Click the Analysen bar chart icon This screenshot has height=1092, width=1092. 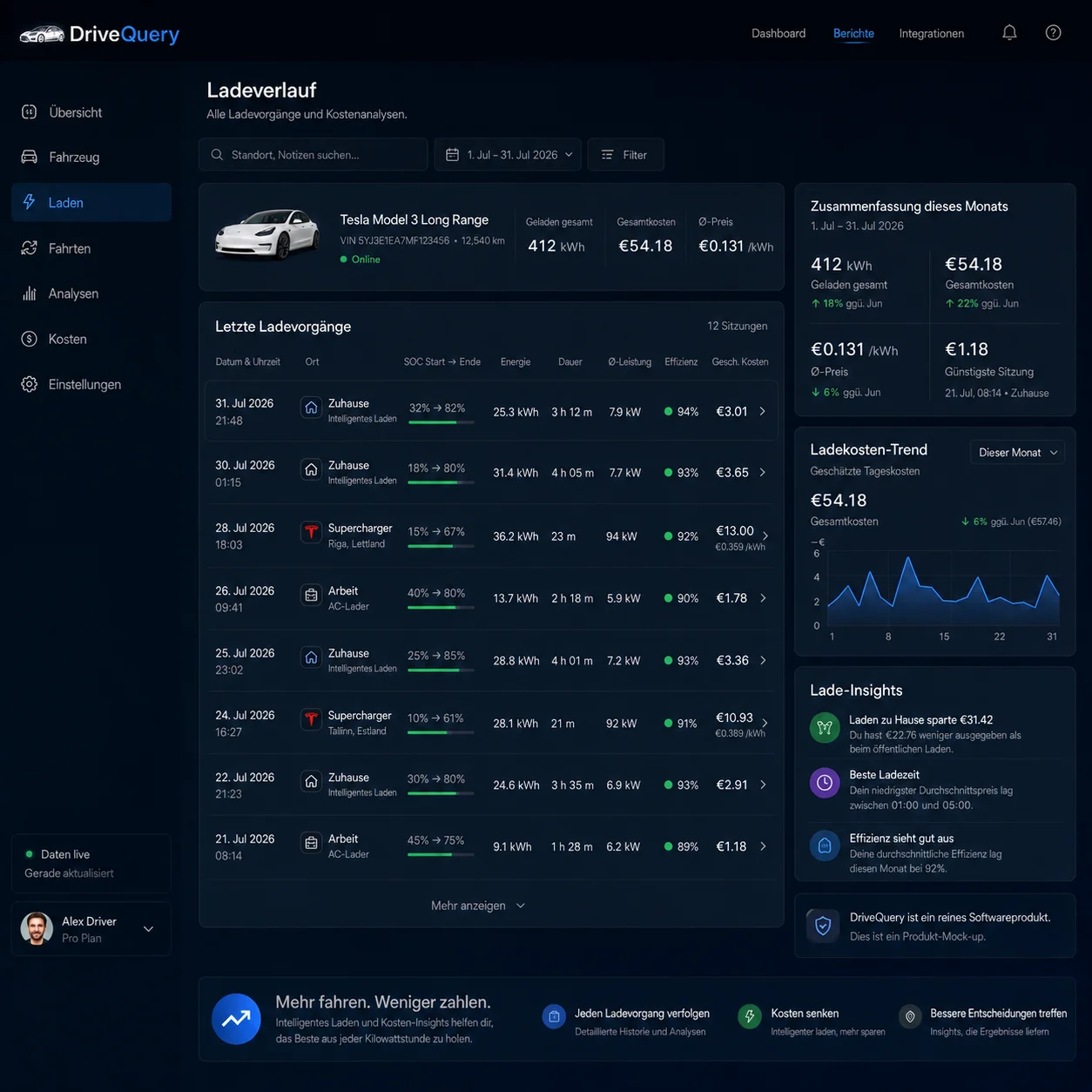pos(30,293)
